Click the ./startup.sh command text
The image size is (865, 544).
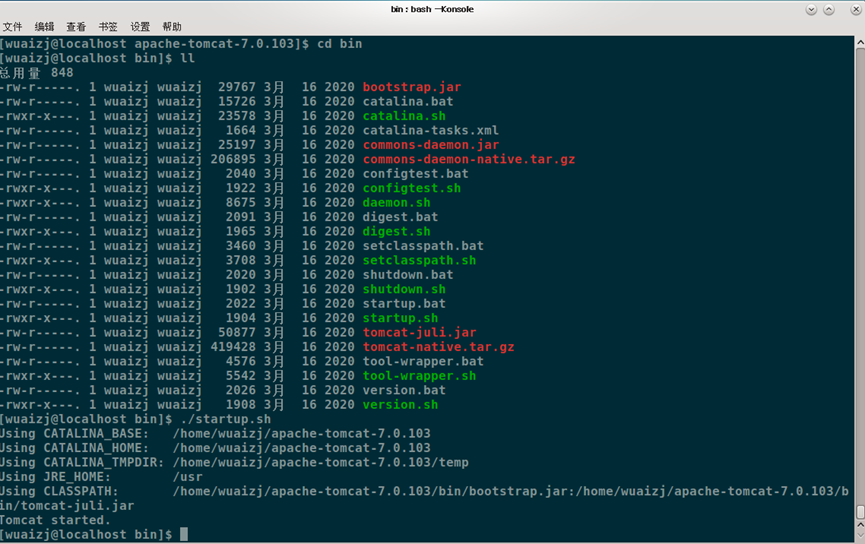click(226, 419)
